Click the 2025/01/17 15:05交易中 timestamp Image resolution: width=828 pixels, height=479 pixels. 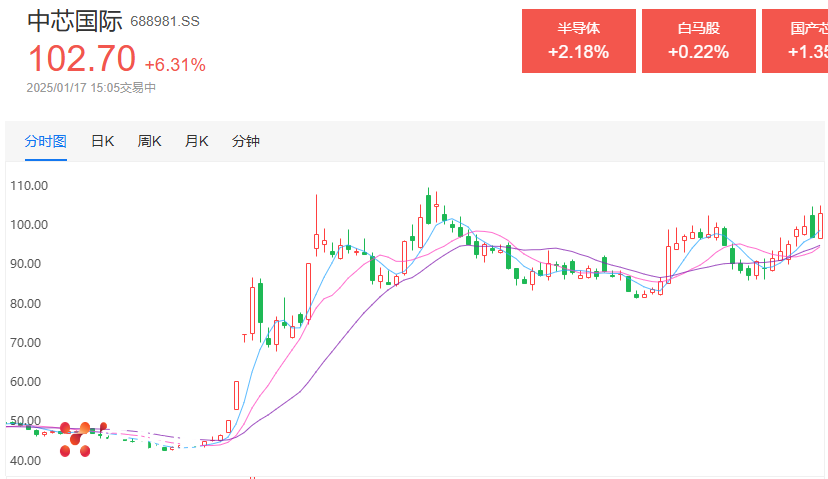(91, 88)
